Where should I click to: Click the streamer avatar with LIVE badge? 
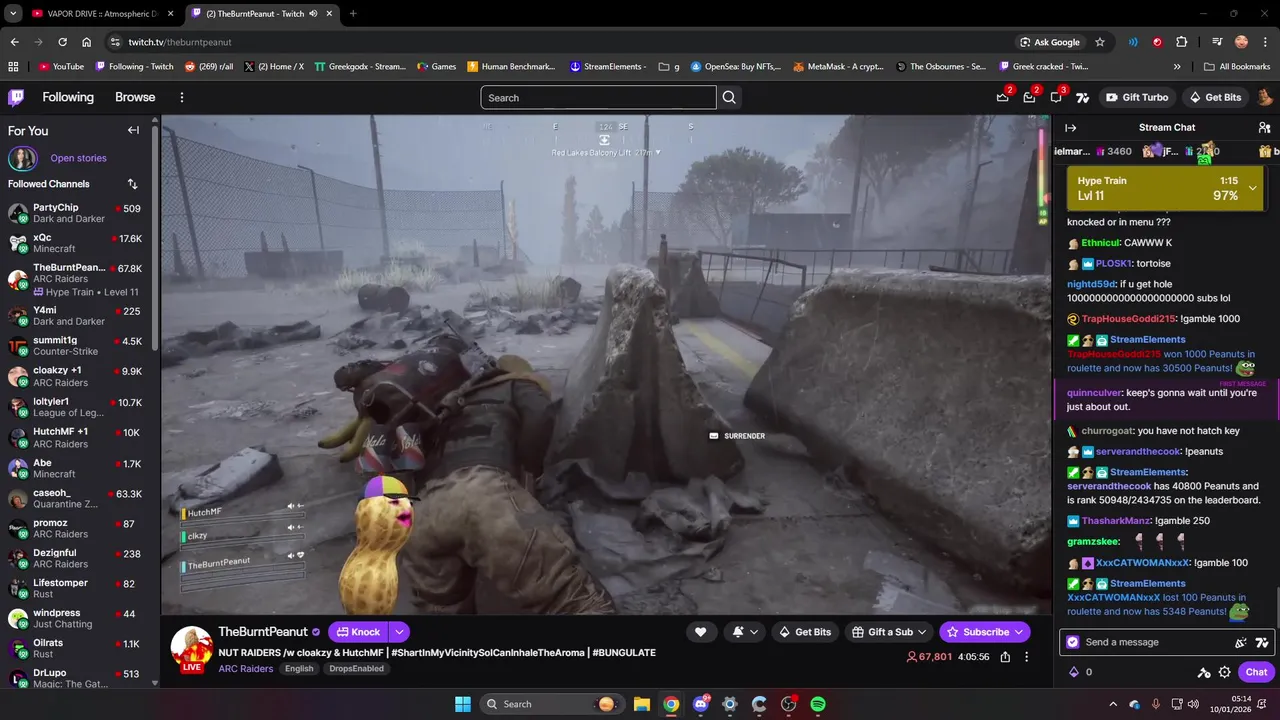click(x=191, y=649)
